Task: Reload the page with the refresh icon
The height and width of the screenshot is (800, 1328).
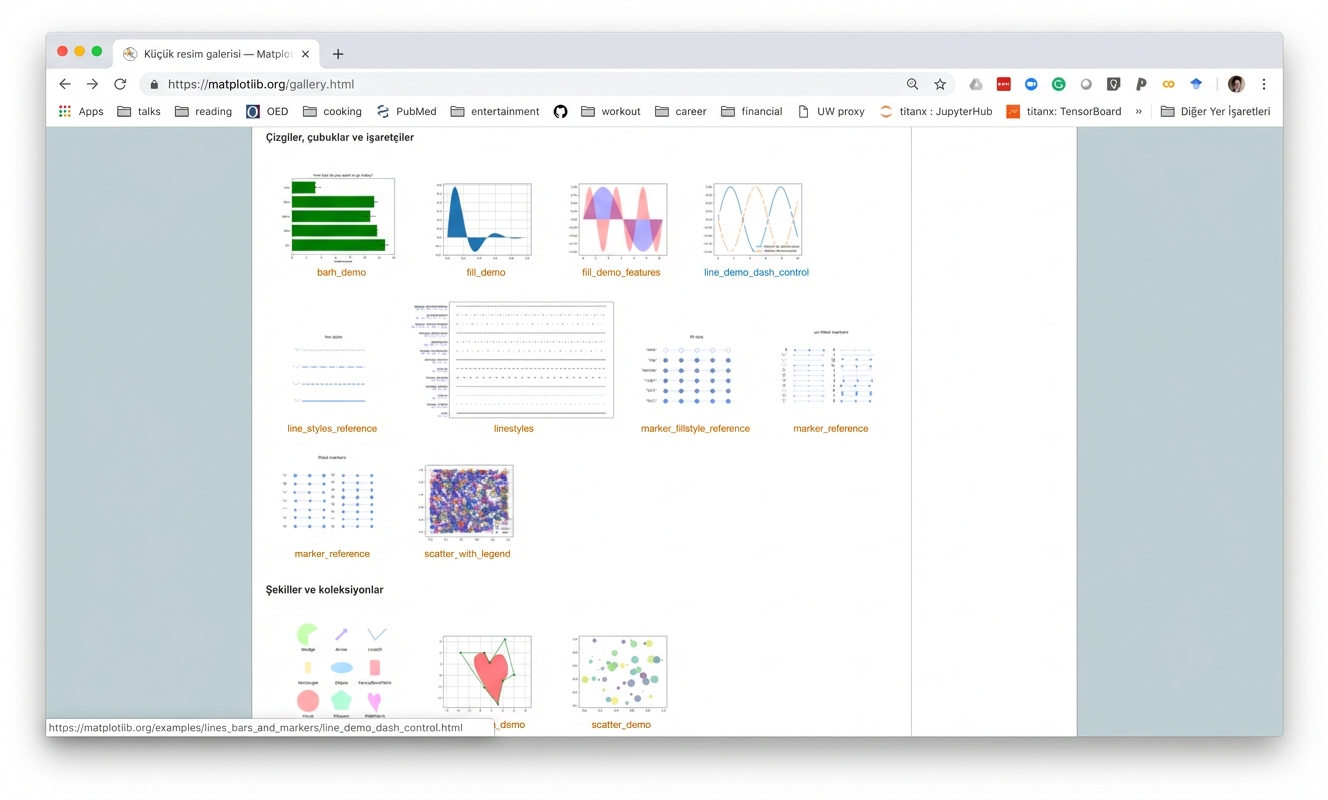Action: (120, 85)
